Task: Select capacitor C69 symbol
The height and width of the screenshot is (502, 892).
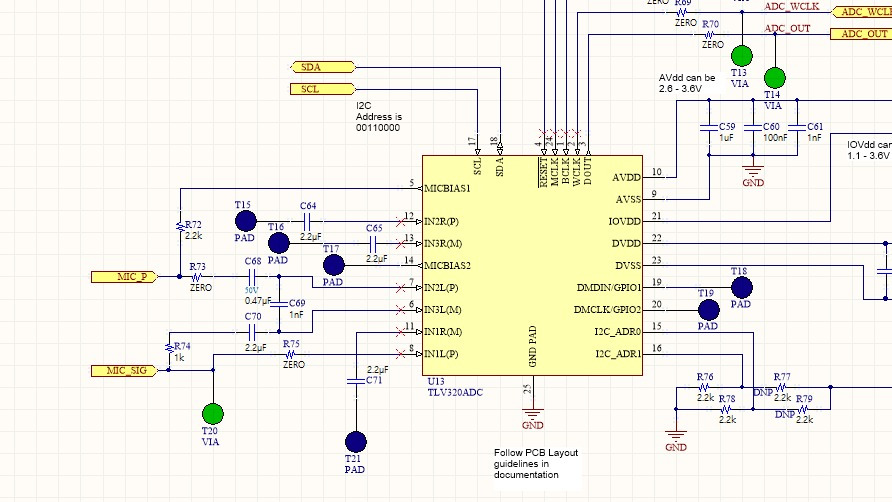Action: point(279,304)
